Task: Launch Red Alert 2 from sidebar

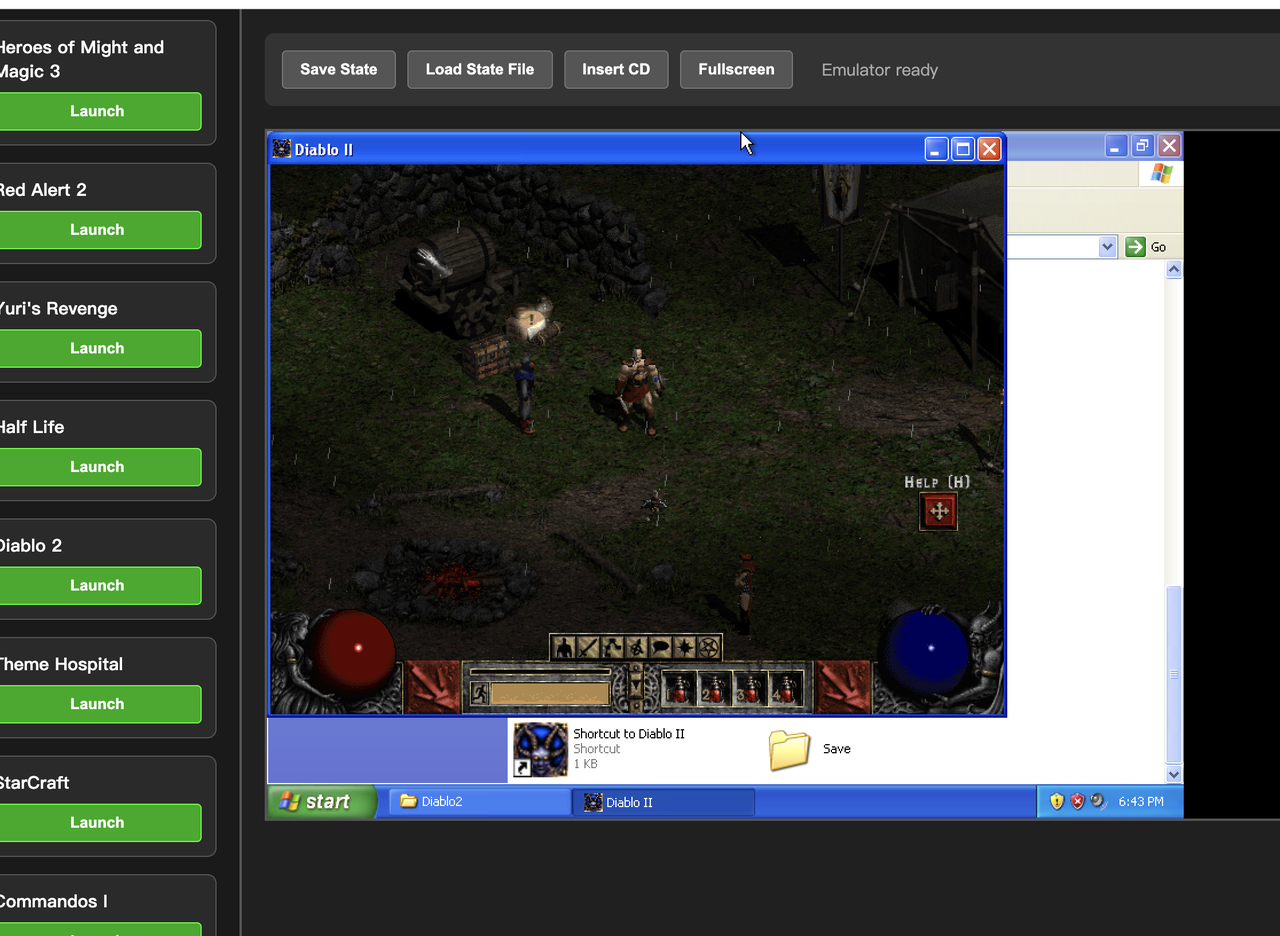Action: click(97, 230)
